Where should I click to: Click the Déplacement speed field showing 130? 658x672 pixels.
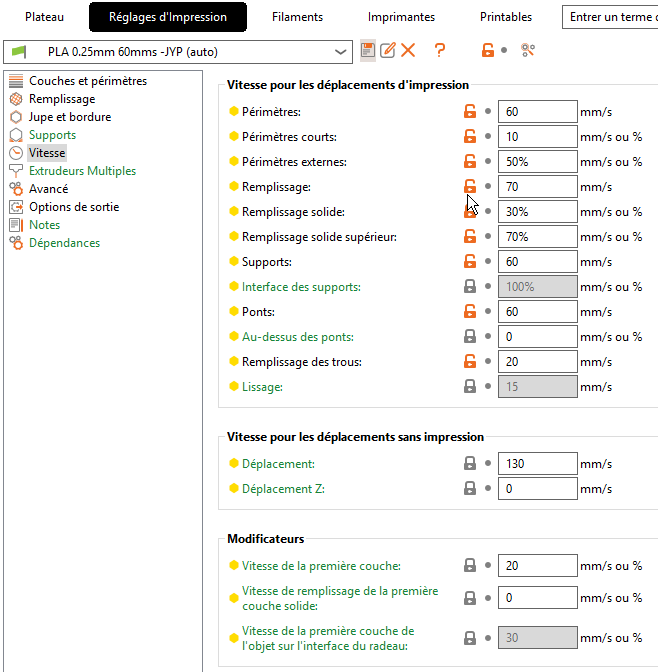tap(538, 463)
